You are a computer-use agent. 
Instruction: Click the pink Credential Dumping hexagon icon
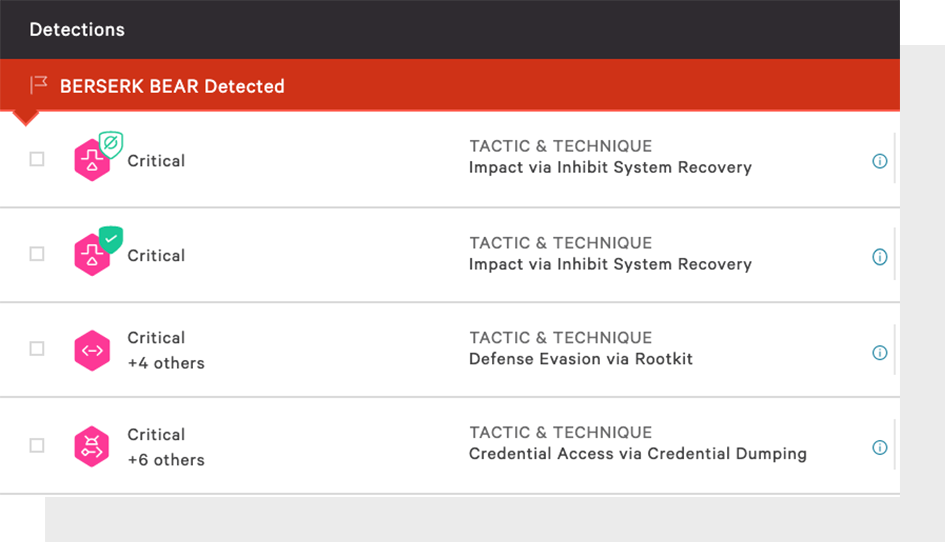pos(92,447)
